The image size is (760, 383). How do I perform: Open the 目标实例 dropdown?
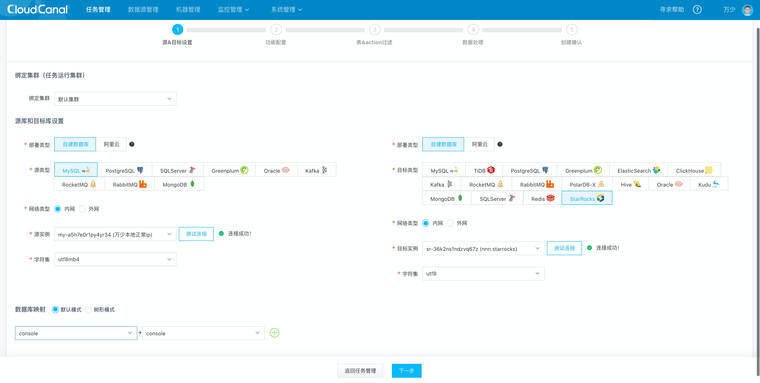coord(483,248)
